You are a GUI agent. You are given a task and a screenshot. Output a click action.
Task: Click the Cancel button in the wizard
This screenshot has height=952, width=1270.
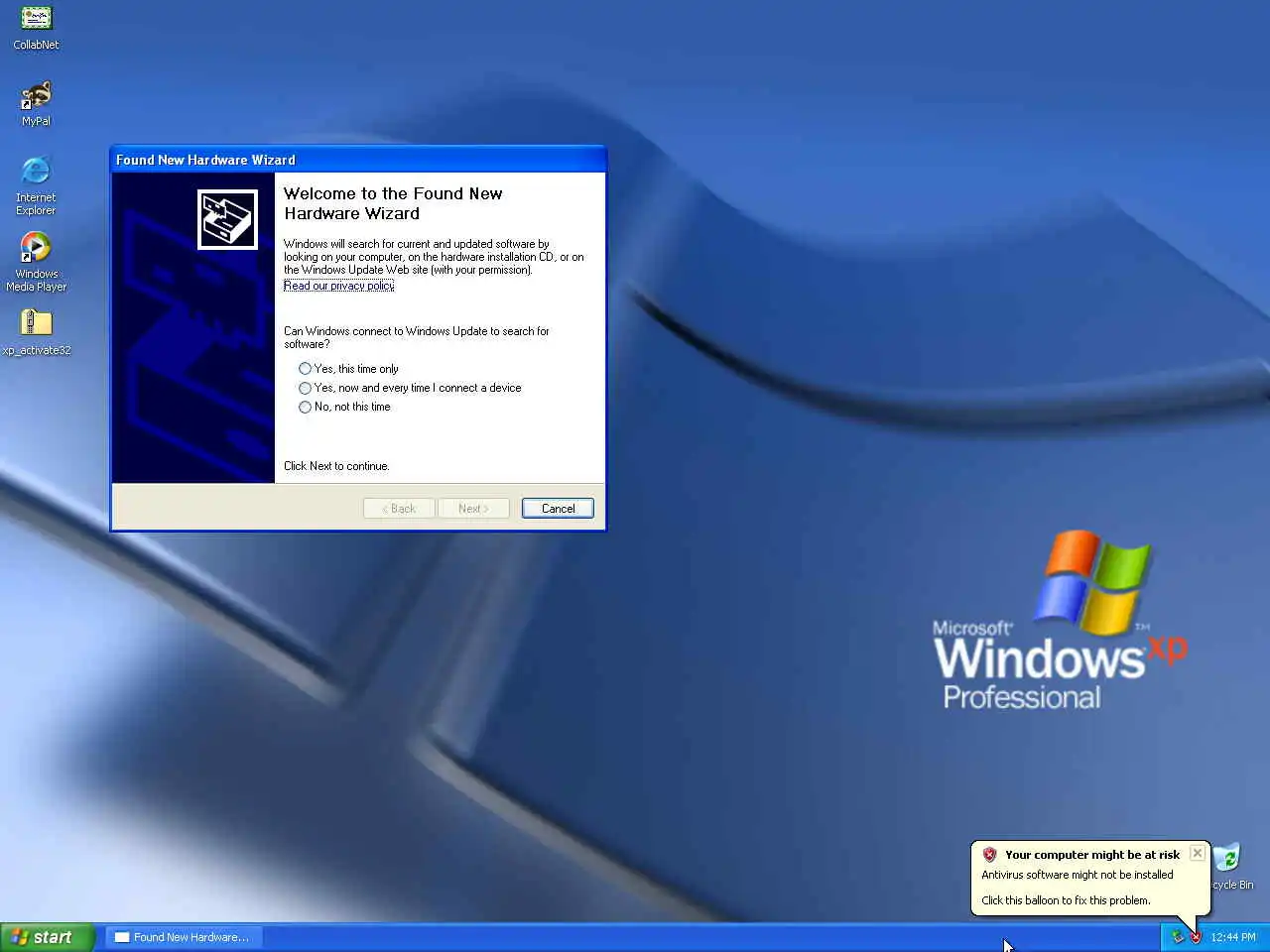tap(558, 509)
